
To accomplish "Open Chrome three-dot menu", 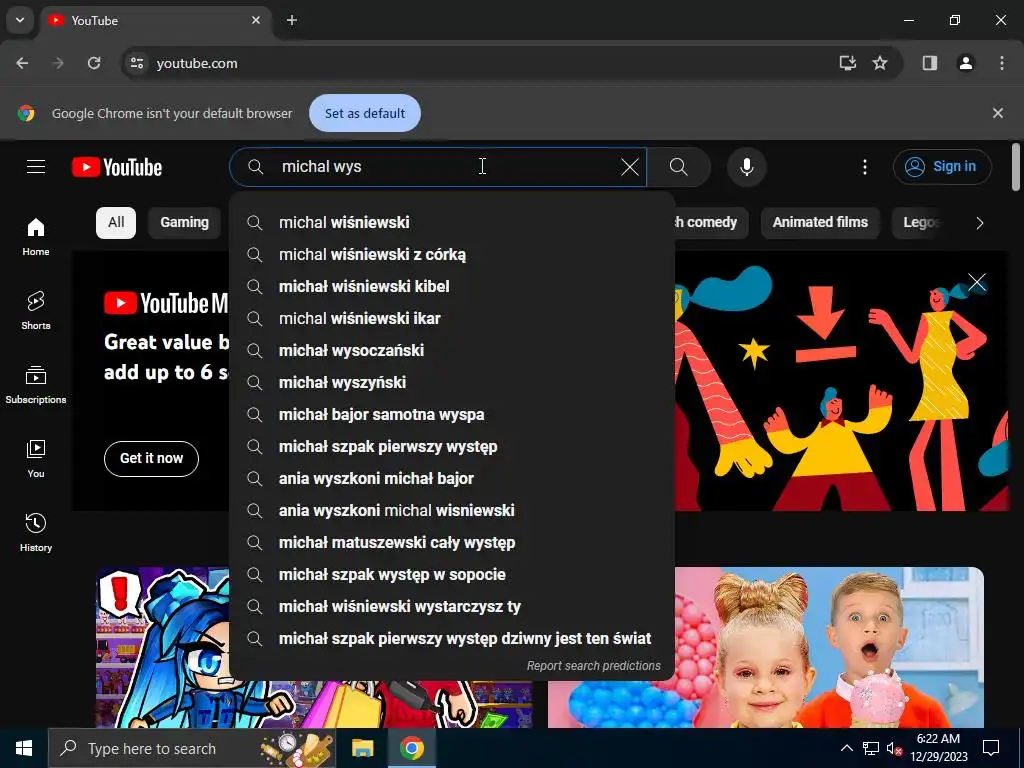I will coord(1002,63).
